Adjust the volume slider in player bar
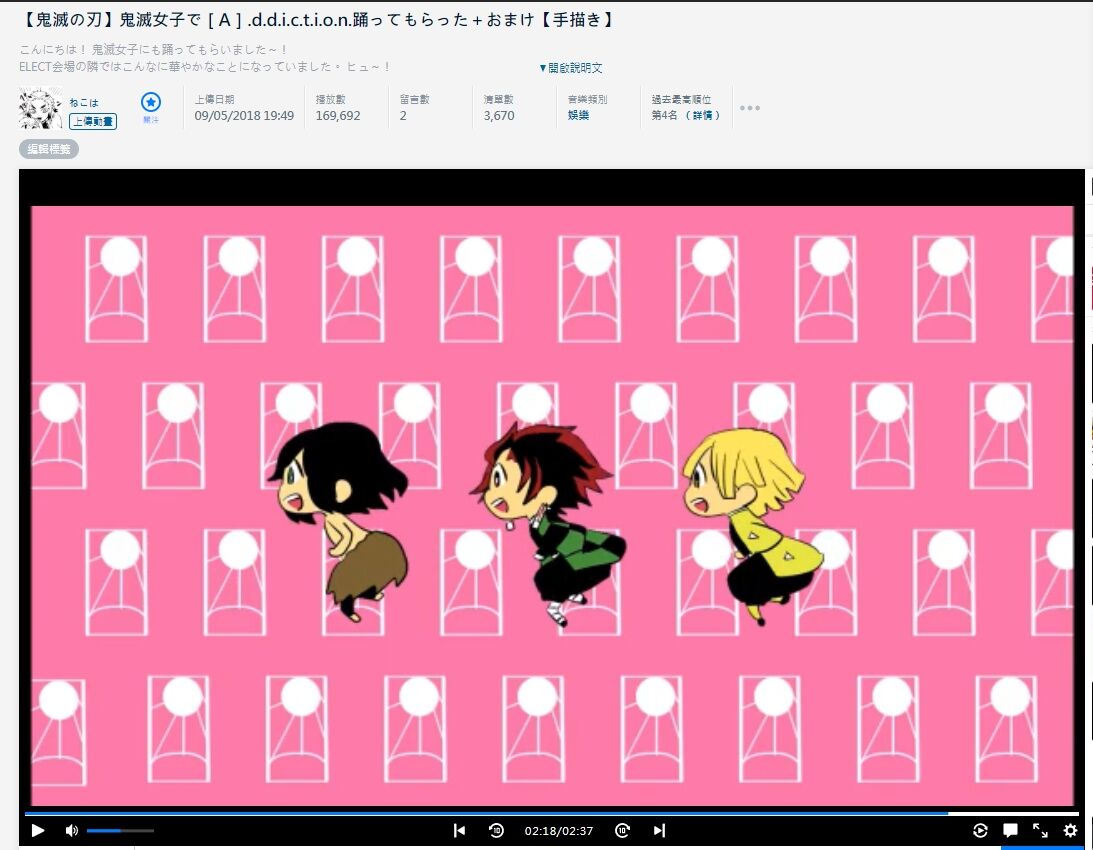Screen dimensions: 1093x850 pos(120,830)
